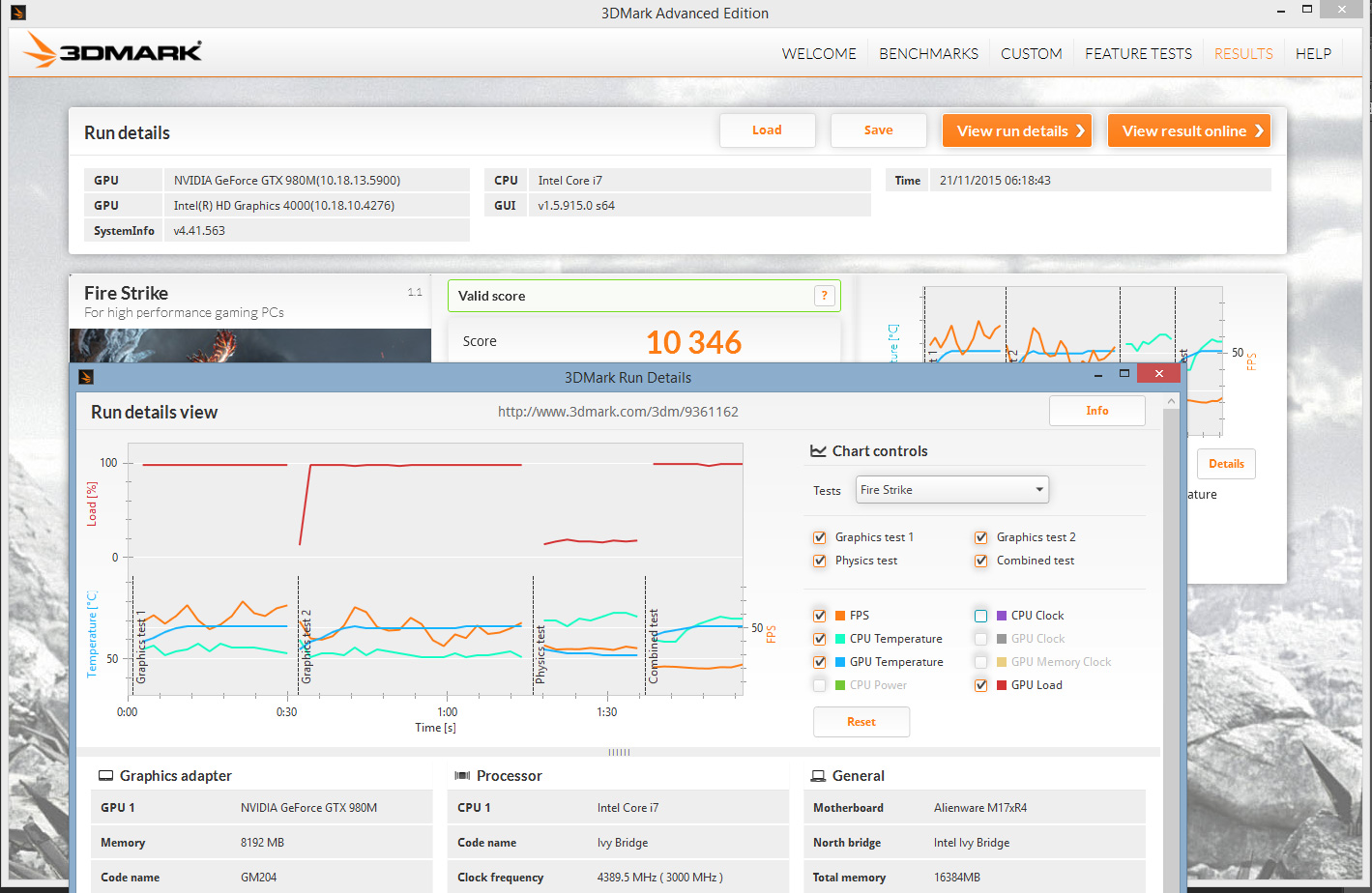Click the Info button in Run Details

point(1097,411)
